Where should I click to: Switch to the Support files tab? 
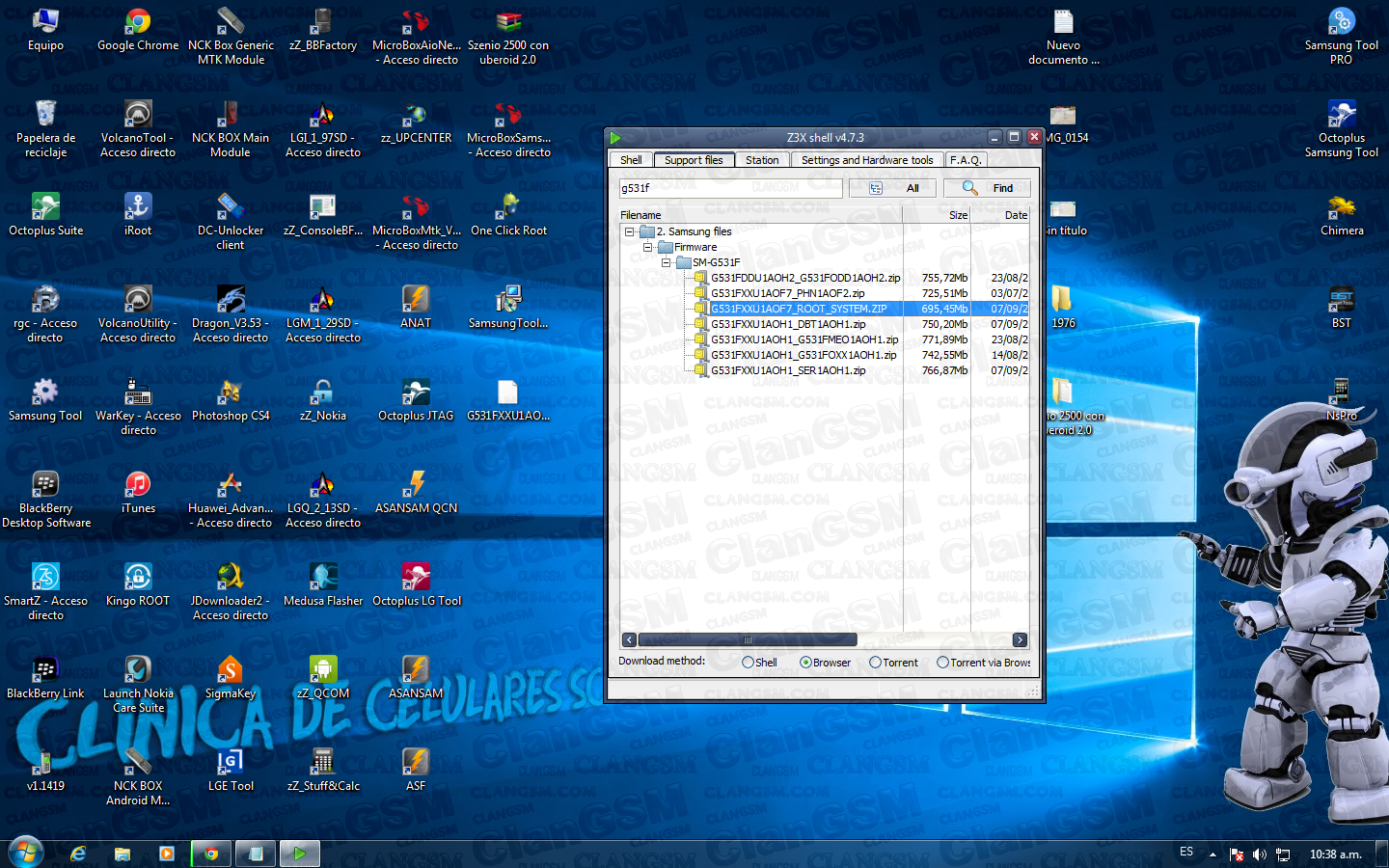click(694, 160)
